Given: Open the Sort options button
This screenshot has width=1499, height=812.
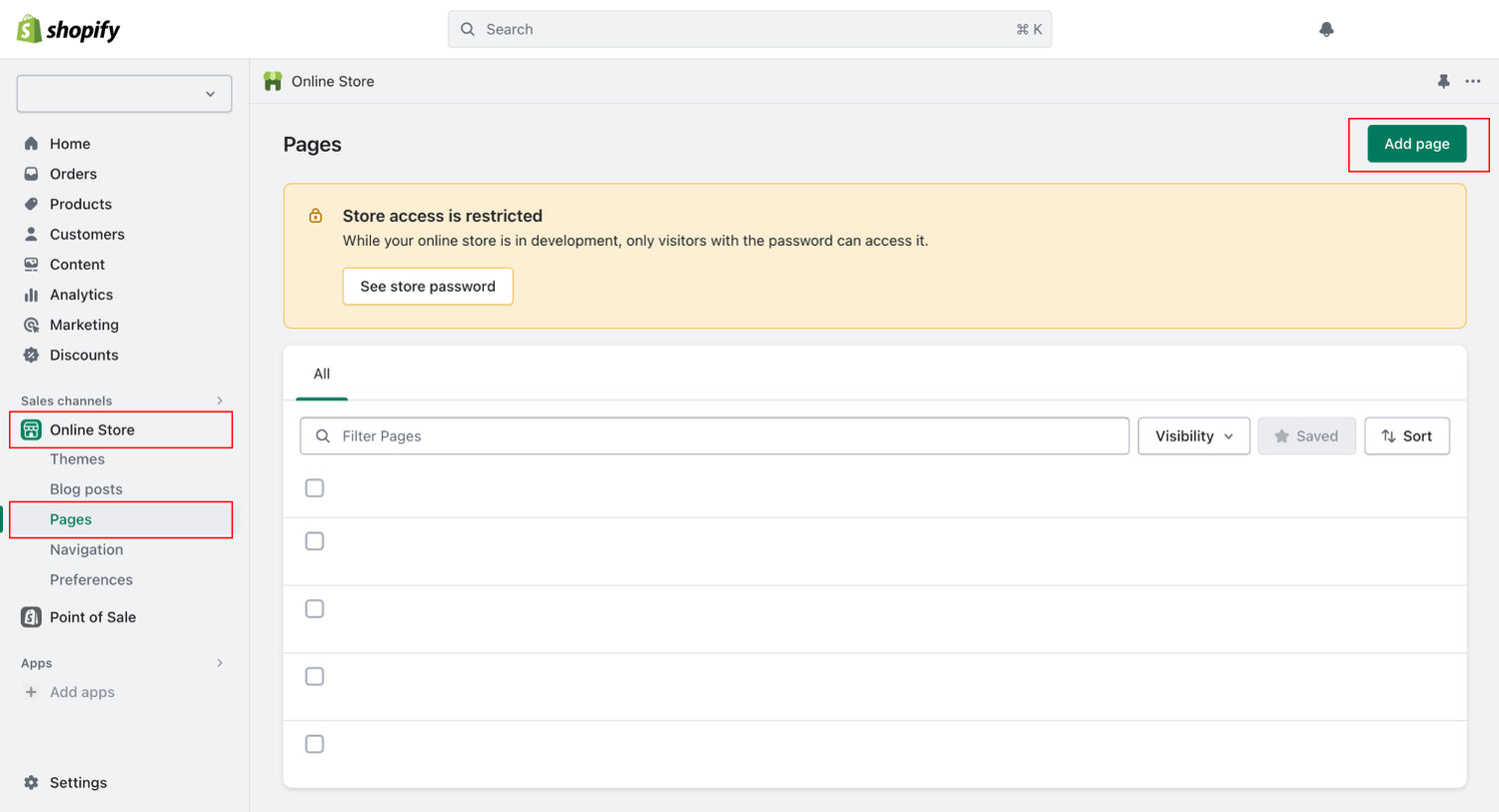Looking at the screenshot, I should [x=1406, y=436].
